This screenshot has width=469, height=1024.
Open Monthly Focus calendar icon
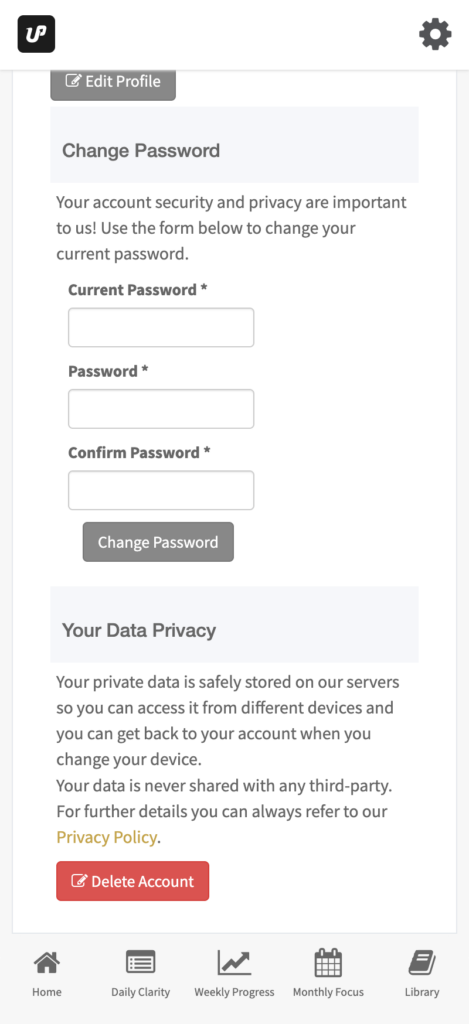(x=328, y=962)
